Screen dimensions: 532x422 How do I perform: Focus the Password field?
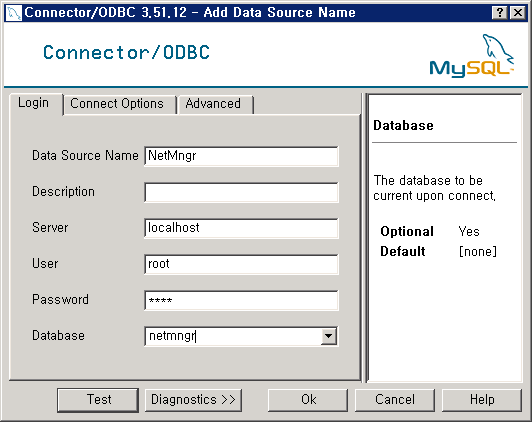point(241,300)
